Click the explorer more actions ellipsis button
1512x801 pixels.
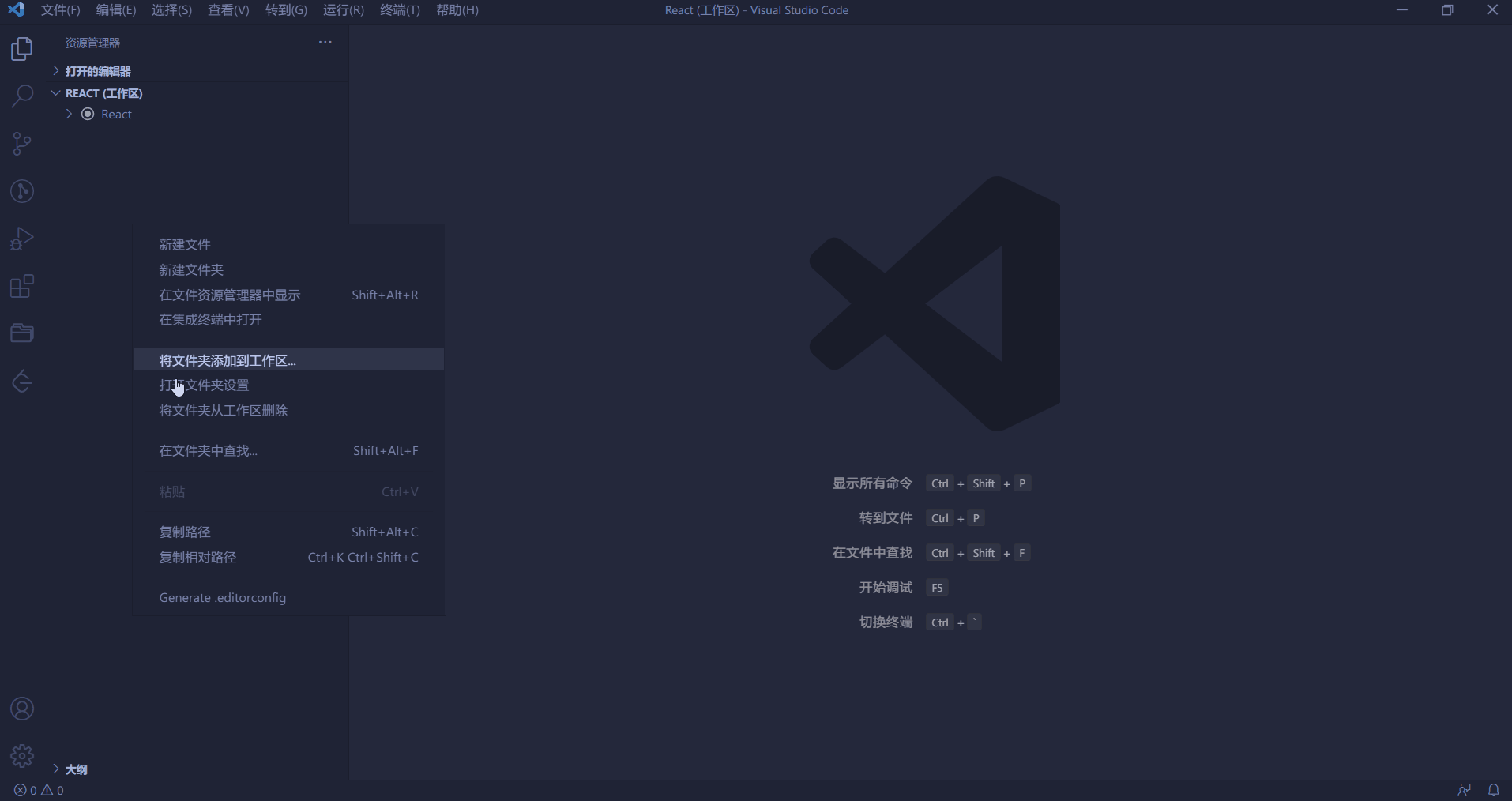pos(325,42)
